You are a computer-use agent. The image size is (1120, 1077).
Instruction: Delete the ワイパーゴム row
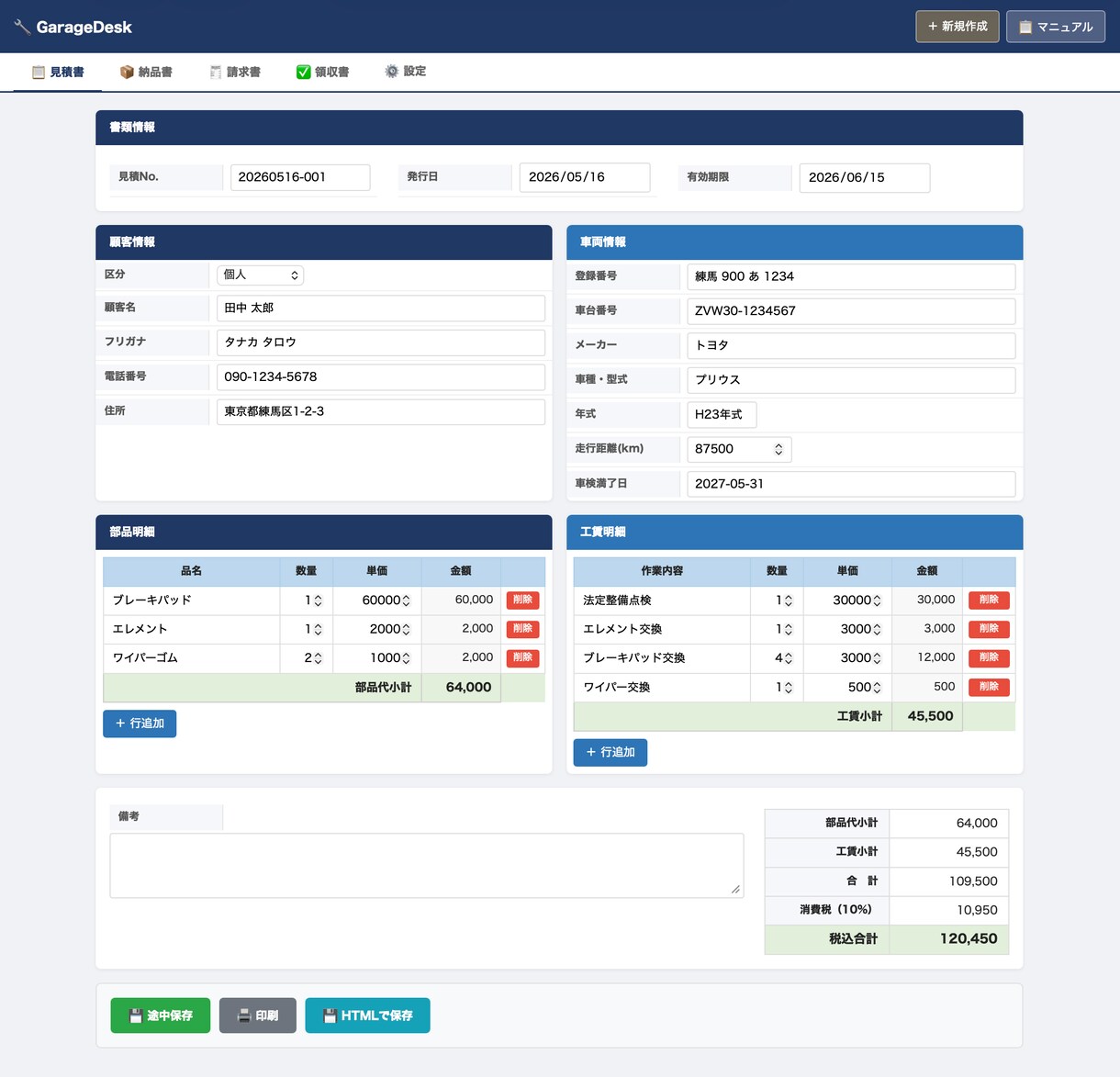(x=522, y=658)
